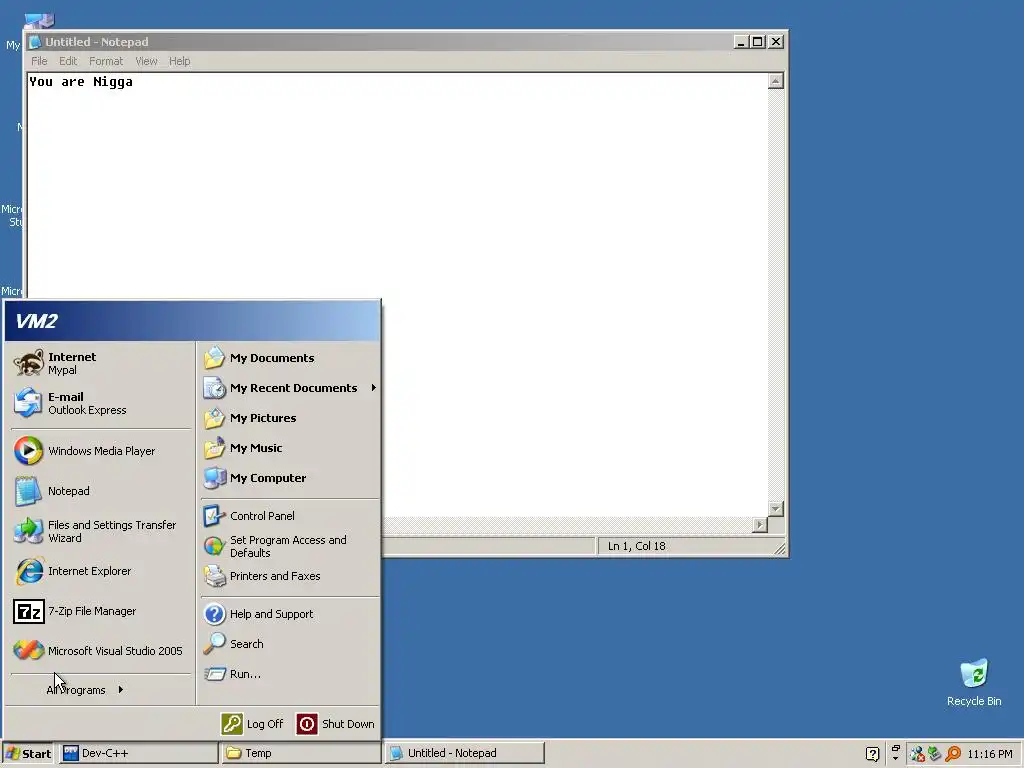1024x768 pixels.
Task: Click the safely remove hardware tray icon
Action: [x=935, y=754]
